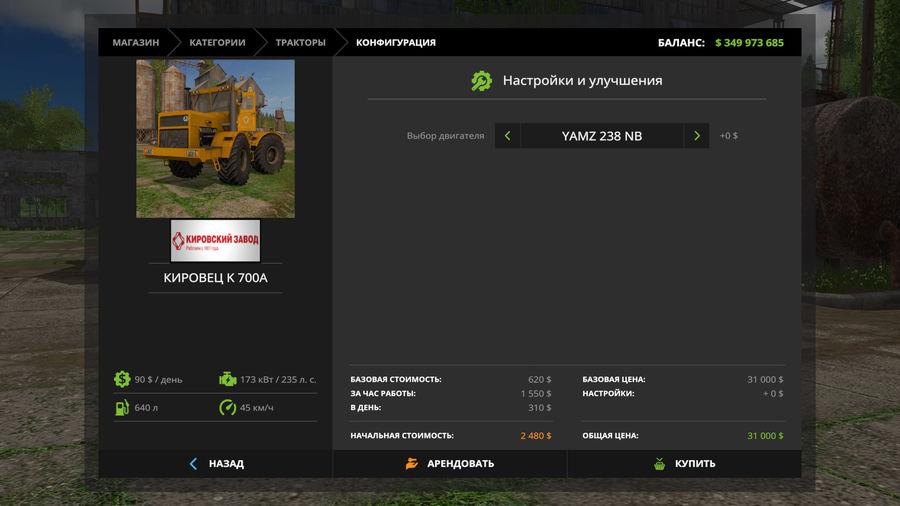Click the daily upkeep cost dollar icon
Viewport: 900px width, 506px height.
[x=122, y=379]
